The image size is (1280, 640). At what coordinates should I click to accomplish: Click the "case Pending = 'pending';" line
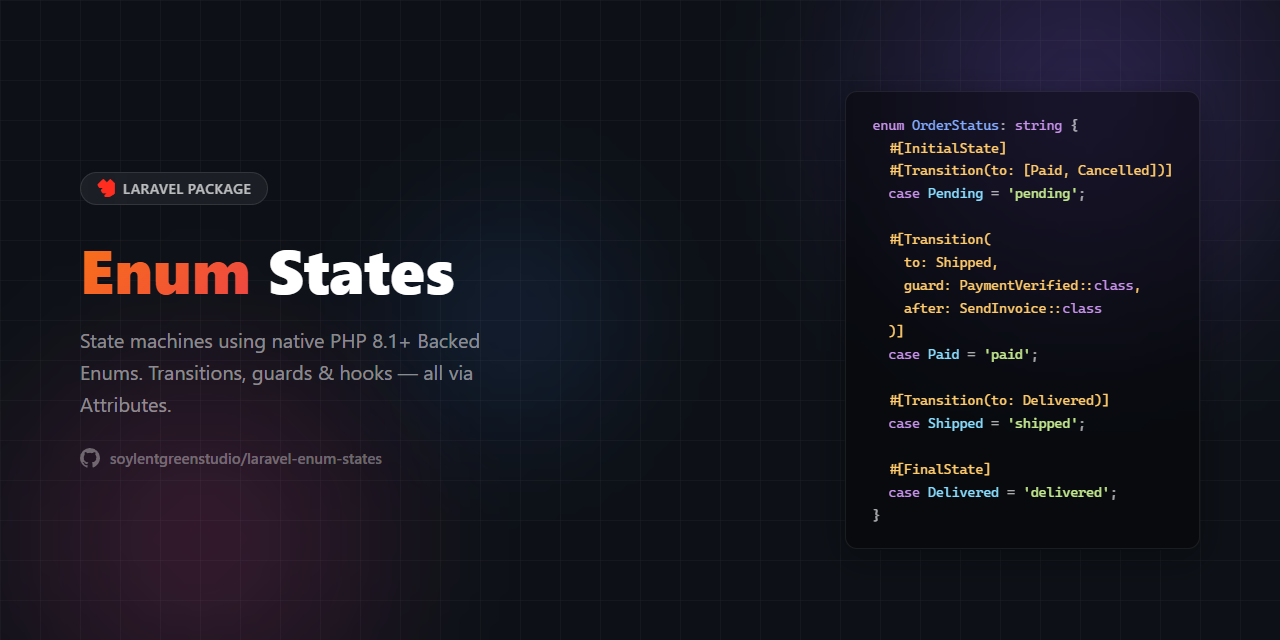987,194
